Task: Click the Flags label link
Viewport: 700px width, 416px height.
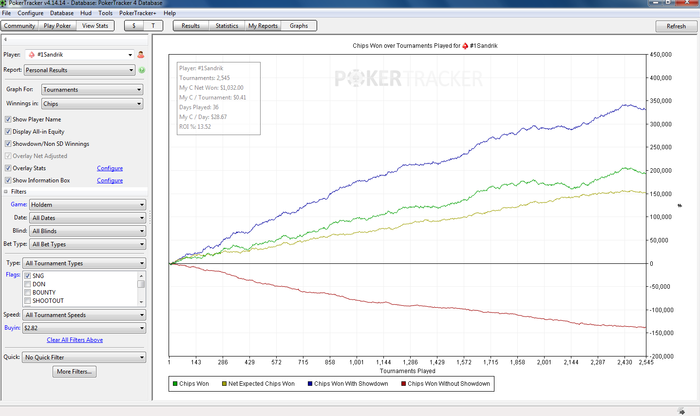Action: pyautogui.click(x=12, y=275)
